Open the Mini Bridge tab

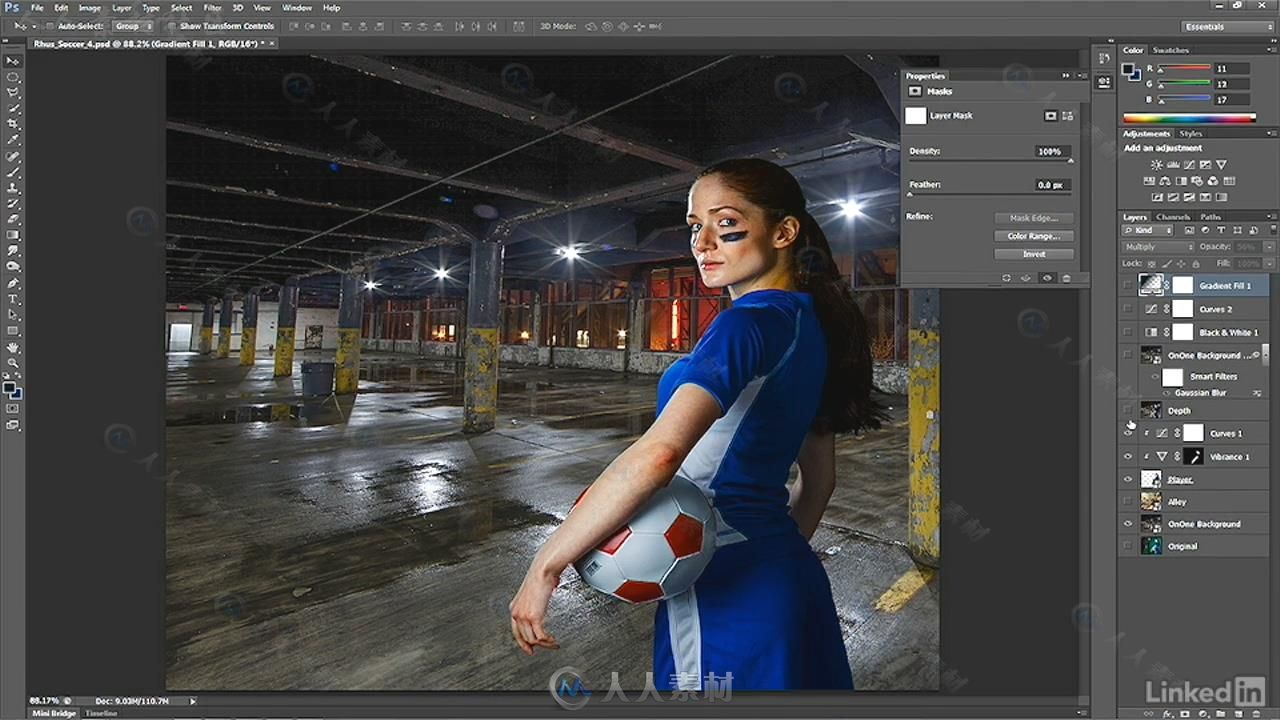[54, 713]
